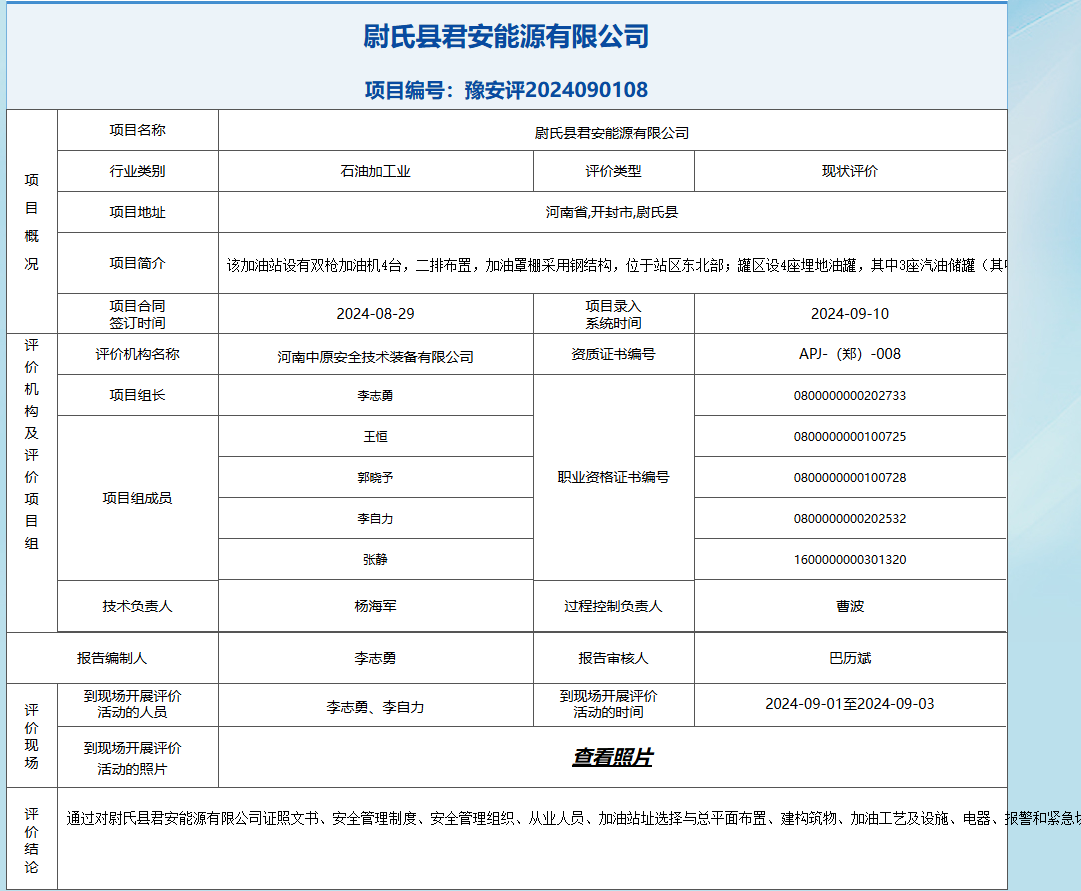Click the 石油加工业 cell
Image resolution: width=1081 pixels, height=891 pixels.
(376, 171)
